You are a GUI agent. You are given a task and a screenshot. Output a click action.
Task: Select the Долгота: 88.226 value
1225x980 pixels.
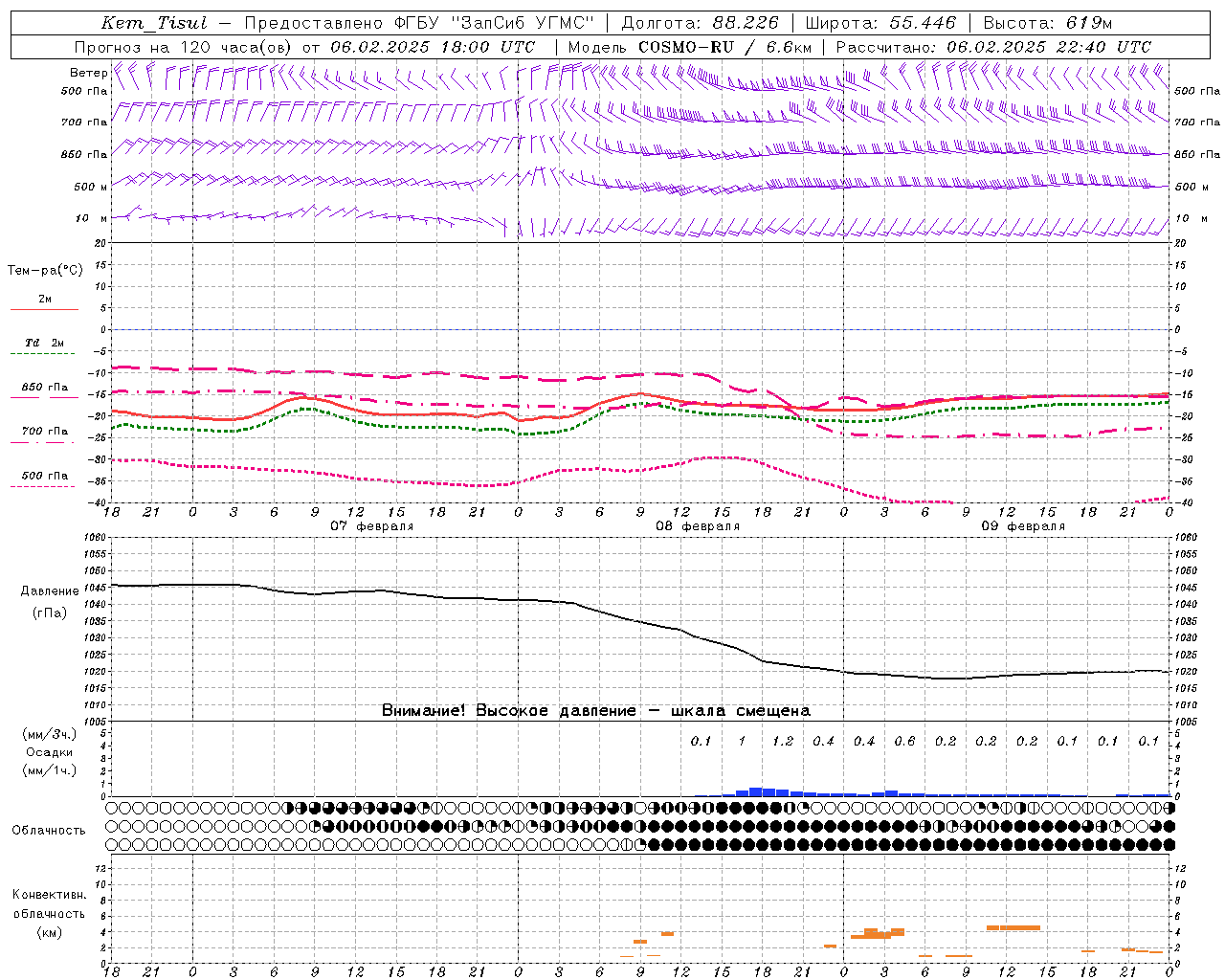pyautogui.click(x=700, y=23)
